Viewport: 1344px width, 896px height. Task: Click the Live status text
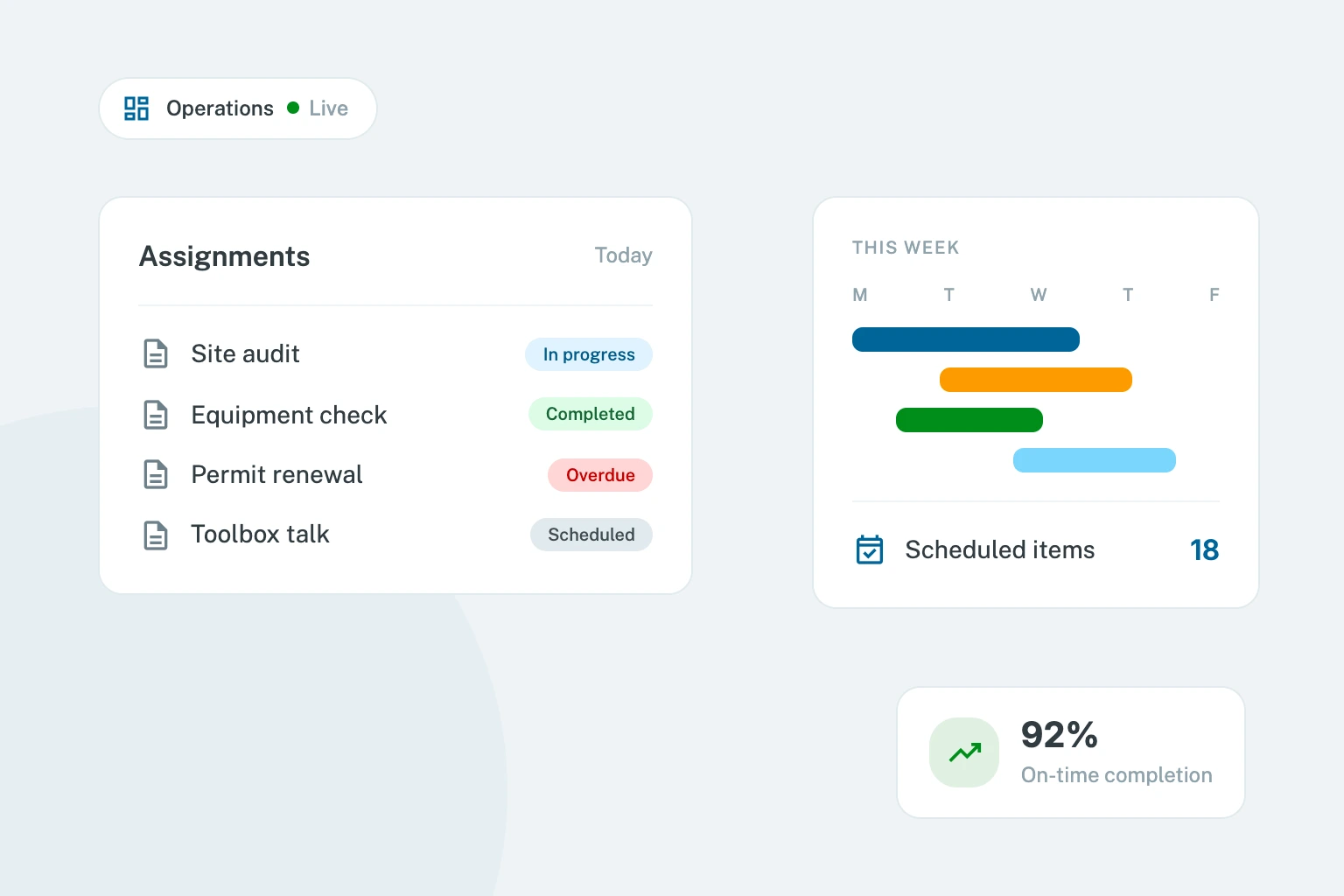click(x=329, y=108)
